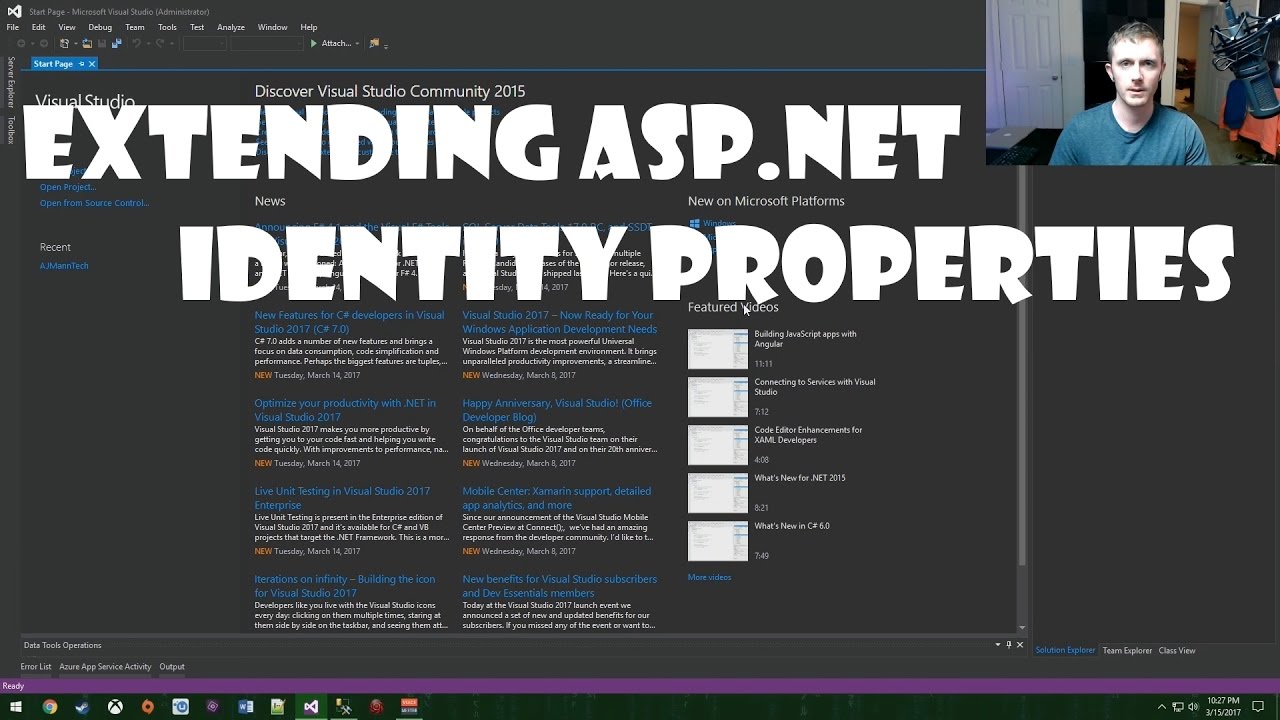Open Live Unit Testing article link
1280x720 pixels.
point(342,498)
